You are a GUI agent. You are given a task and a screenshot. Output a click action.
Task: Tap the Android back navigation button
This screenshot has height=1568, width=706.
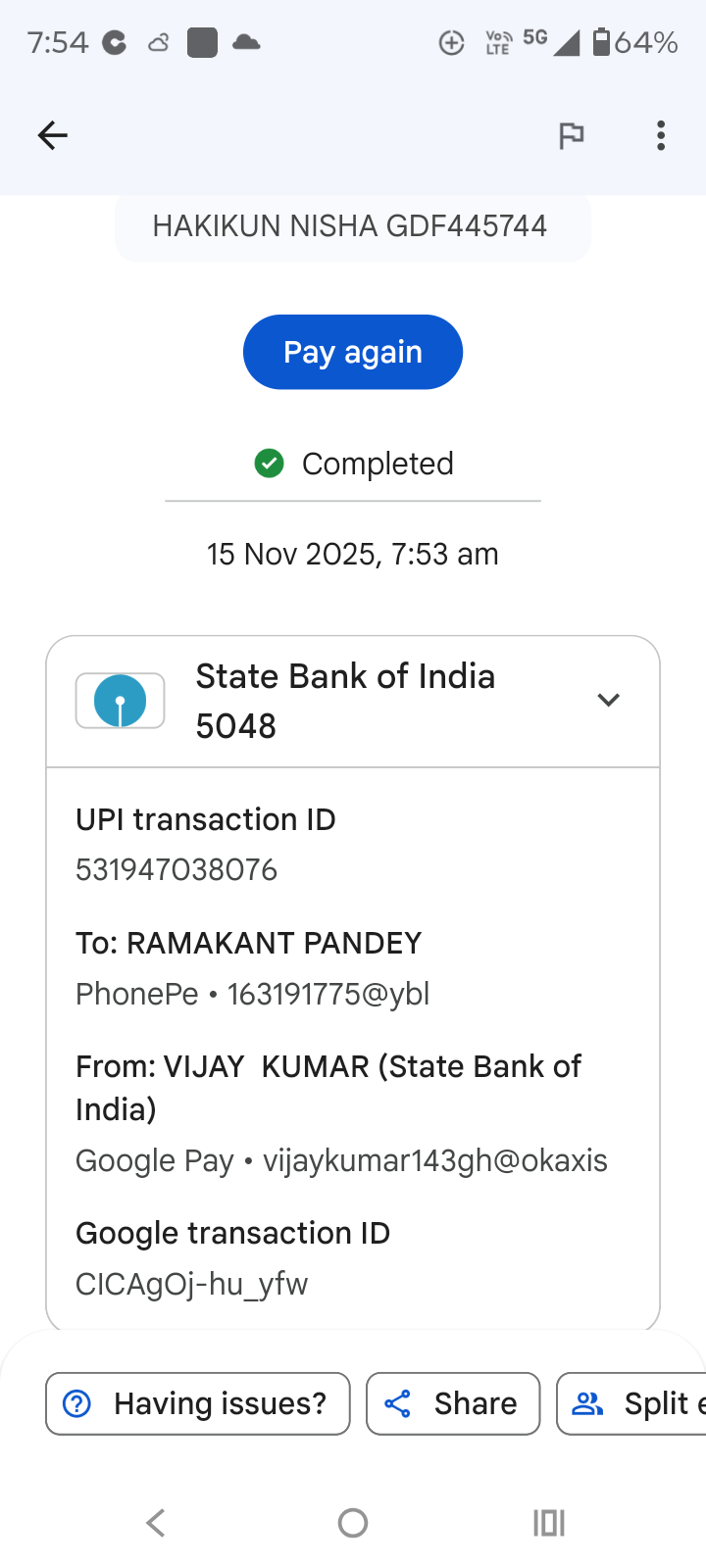(x=156, y=1522)
